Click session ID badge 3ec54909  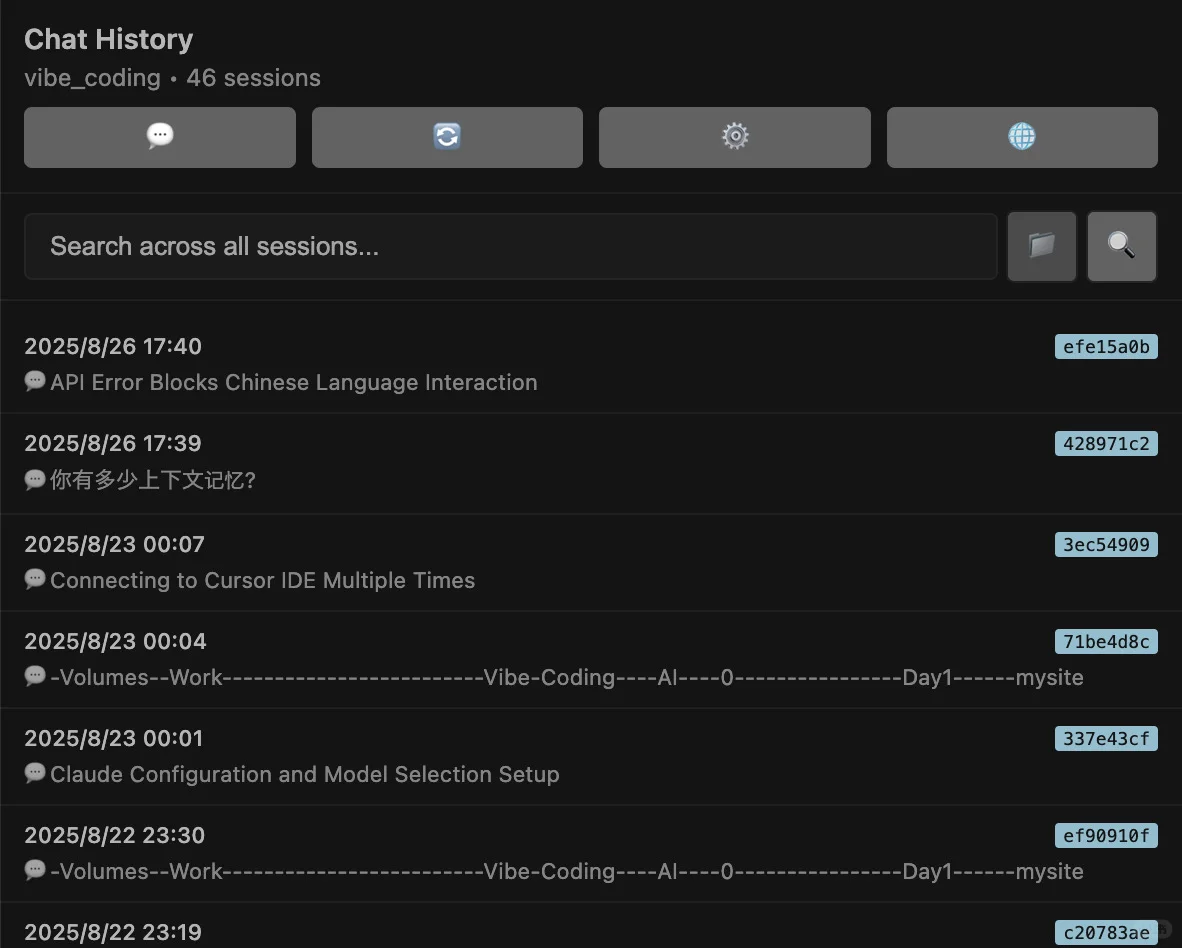pyautogui.click(x=1106, y=544)
